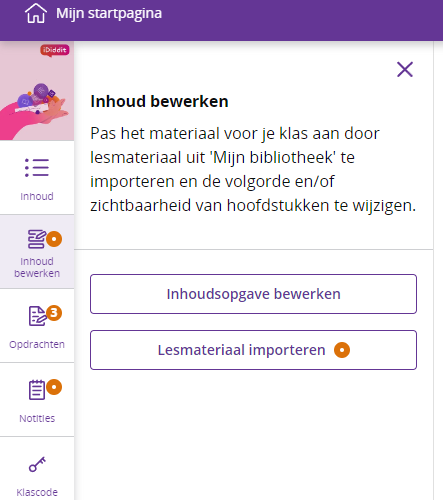Click the Inhoud list icon
The image size is (443, 500).
[37, 168]
